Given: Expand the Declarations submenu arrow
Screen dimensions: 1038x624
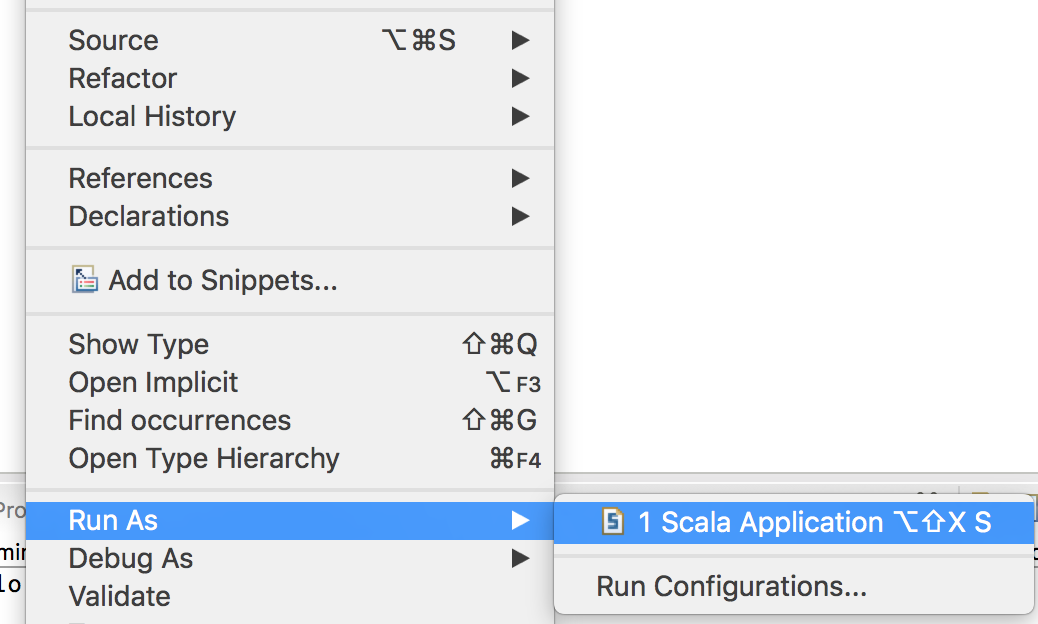Looking at the screenshot, I should (x=520, y=216).
